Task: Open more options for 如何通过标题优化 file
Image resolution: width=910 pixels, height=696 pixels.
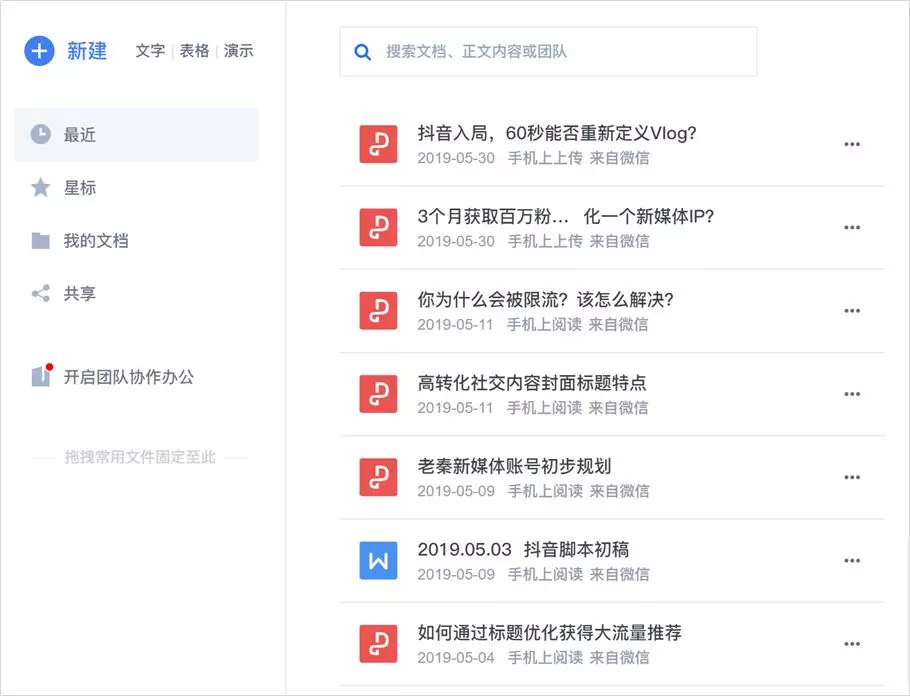Action: 852,644
